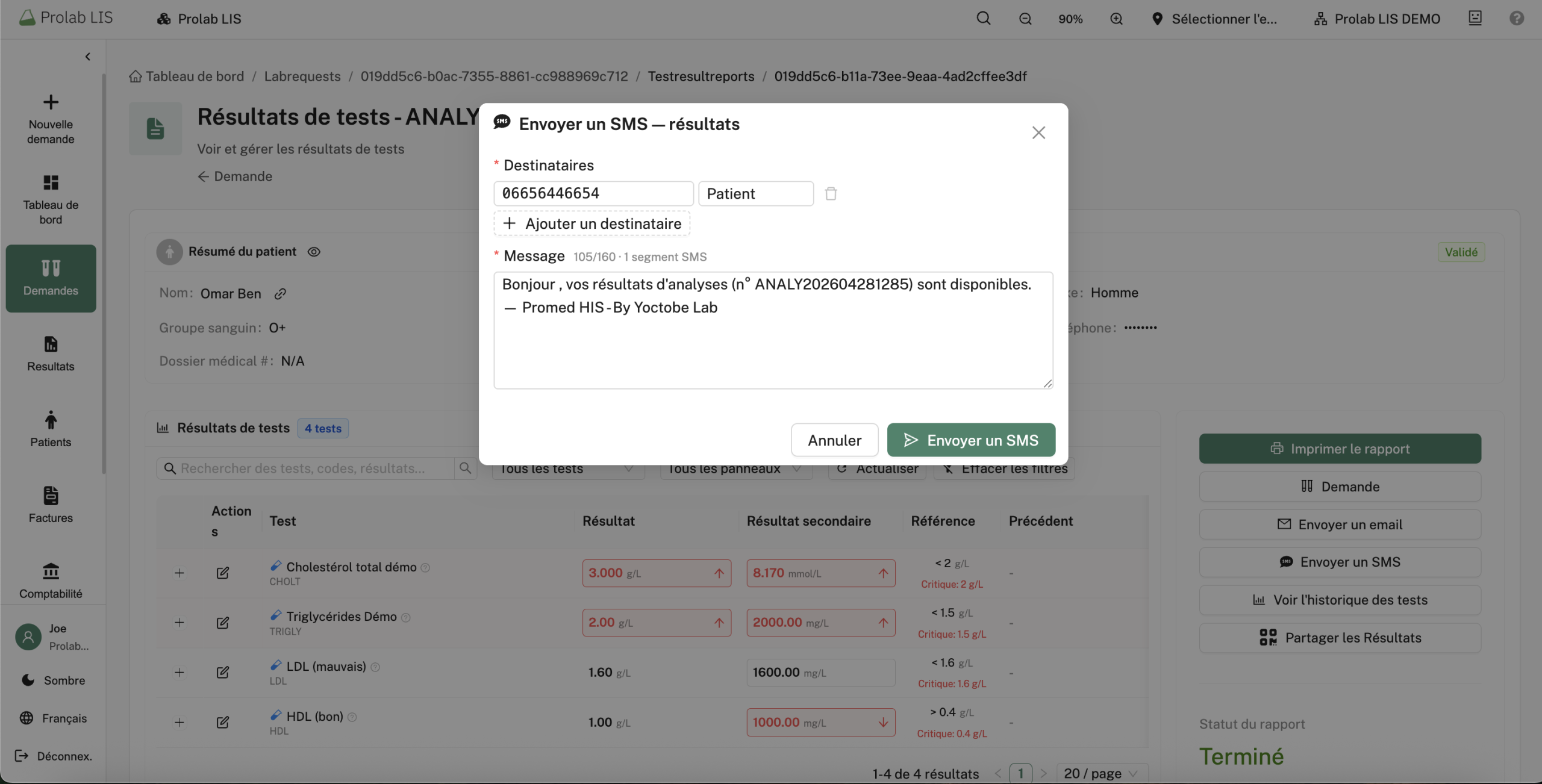1542x784 pixels.
Task: Delete the 06656446654 recipient with trash icon
Action: click(831, 193)
